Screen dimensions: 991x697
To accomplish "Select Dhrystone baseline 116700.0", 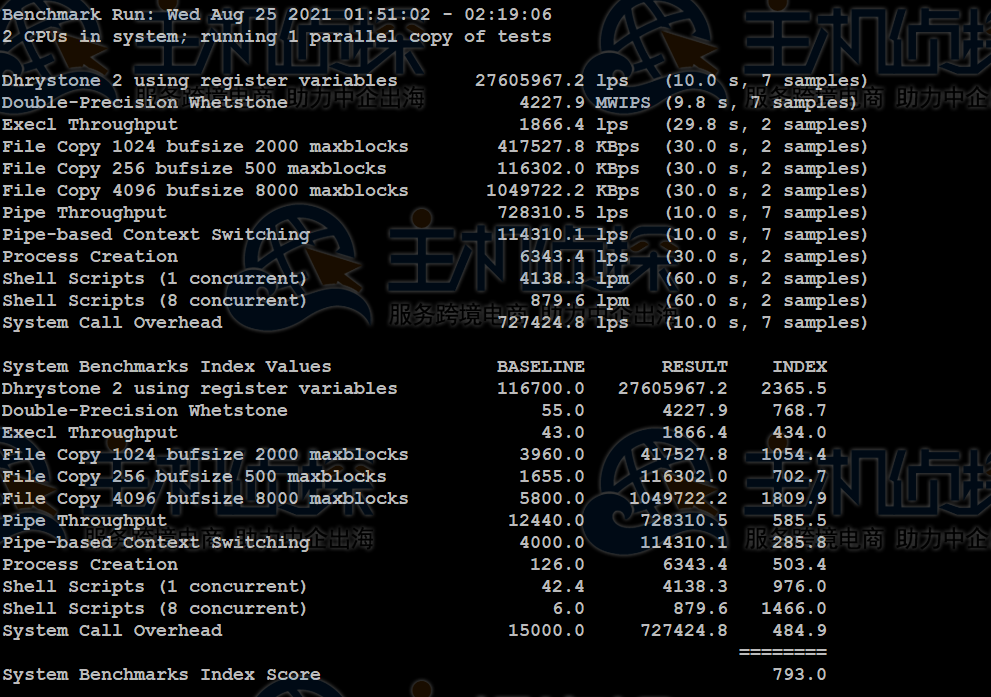I will click(540, 389).
